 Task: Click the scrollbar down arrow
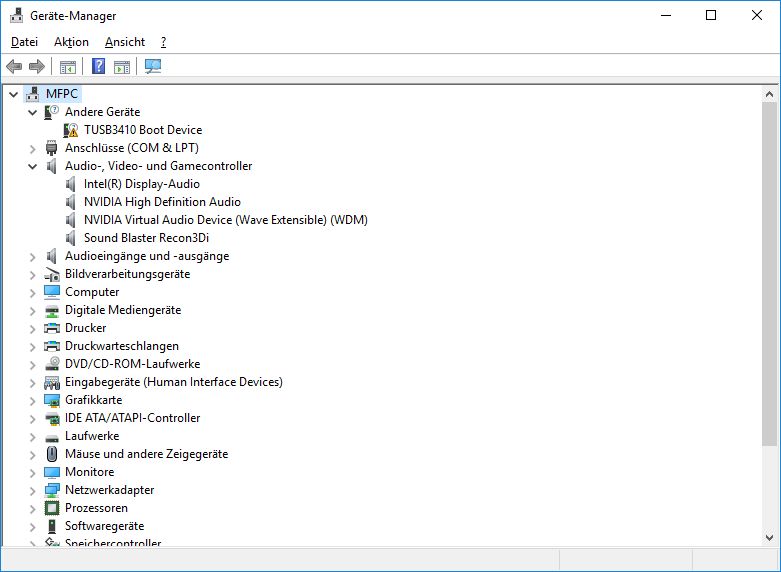769,538
